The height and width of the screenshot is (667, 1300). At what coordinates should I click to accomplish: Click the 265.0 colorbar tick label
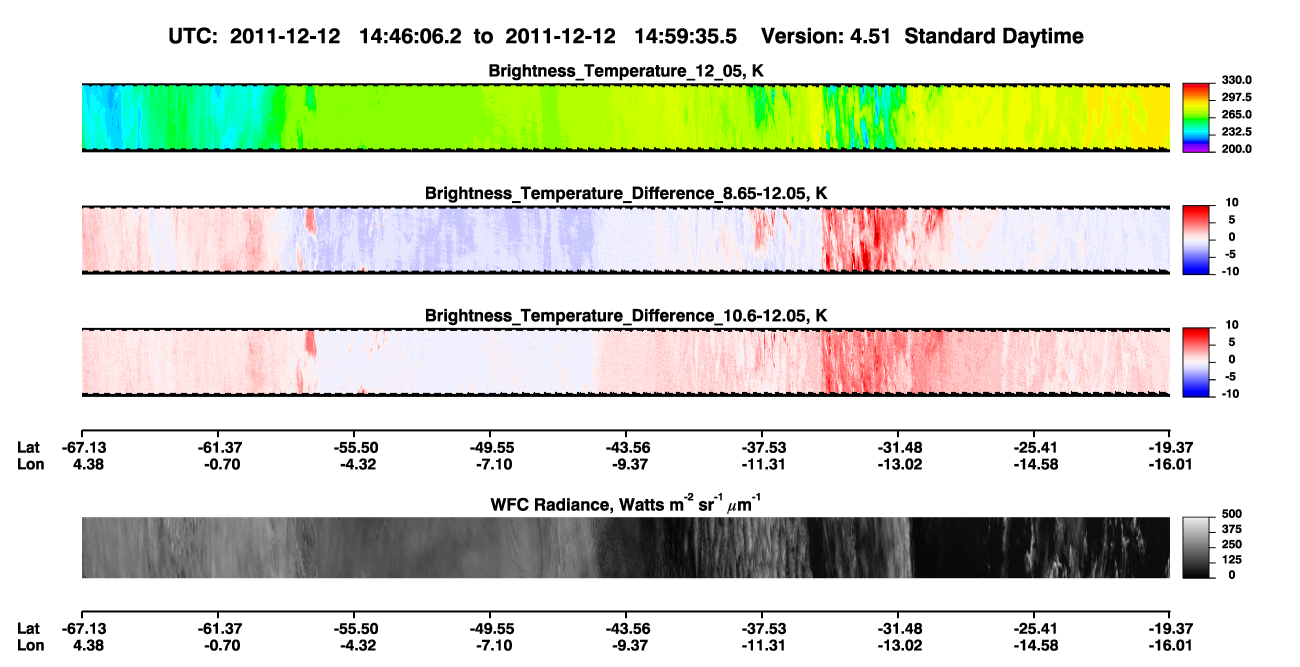(1238, 114)
